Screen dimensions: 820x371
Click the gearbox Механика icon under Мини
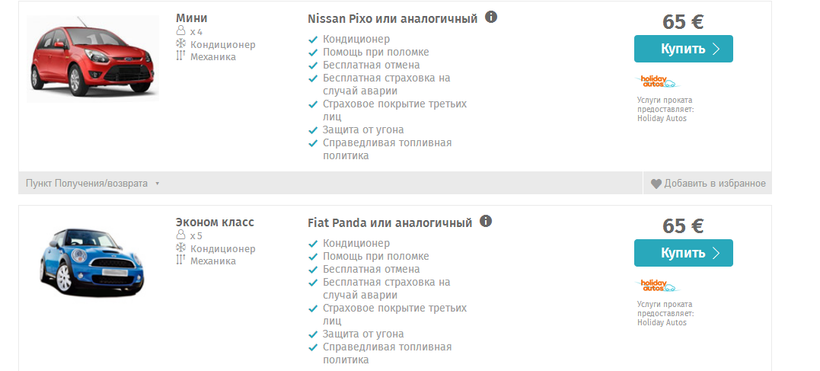coord(180,57)
